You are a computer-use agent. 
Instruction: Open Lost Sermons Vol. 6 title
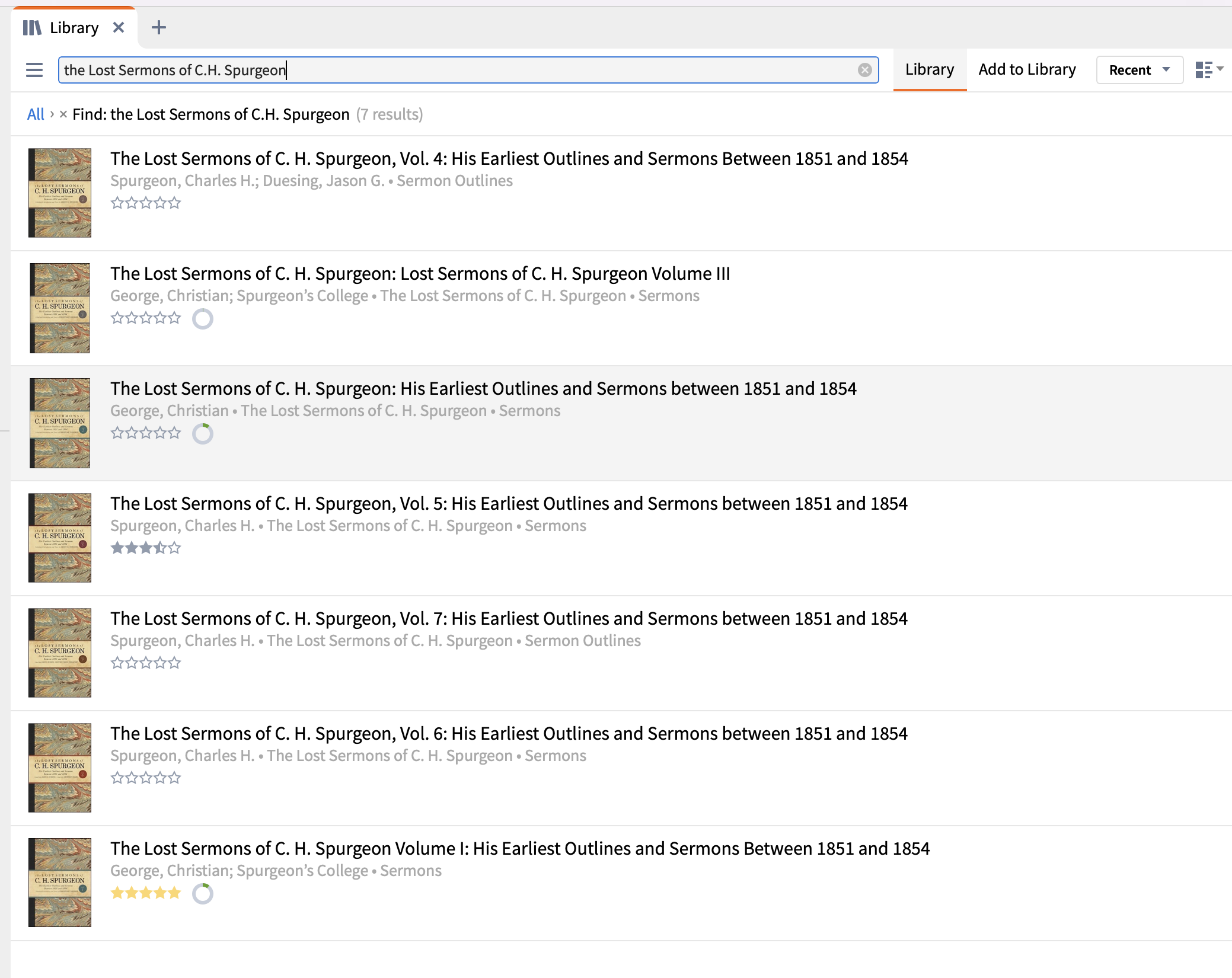508,734
